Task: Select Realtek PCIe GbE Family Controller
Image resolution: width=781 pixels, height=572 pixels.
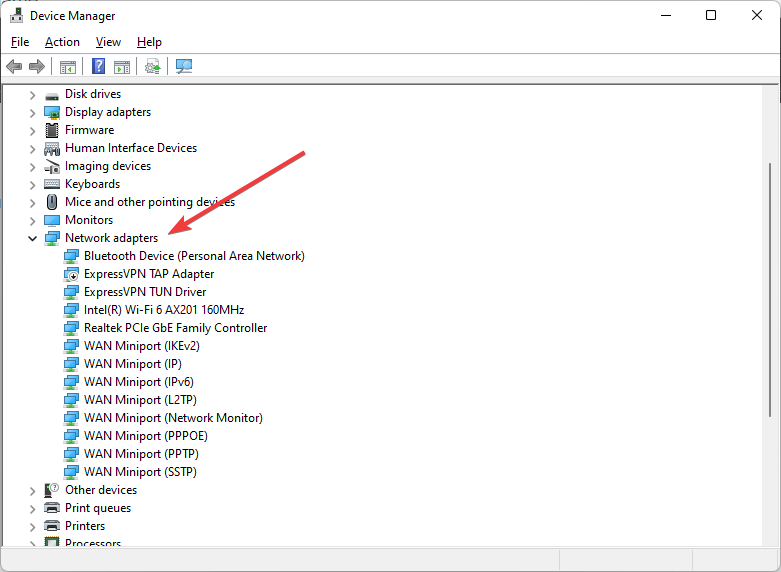Action: click(175, 327)
